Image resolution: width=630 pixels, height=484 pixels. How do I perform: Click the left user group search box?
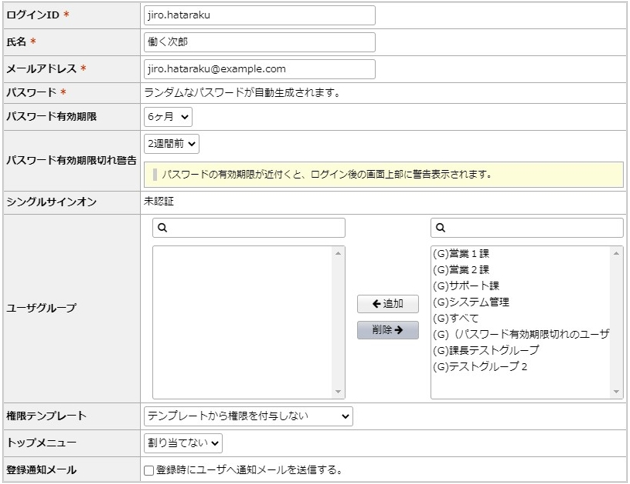click(249, 228)
